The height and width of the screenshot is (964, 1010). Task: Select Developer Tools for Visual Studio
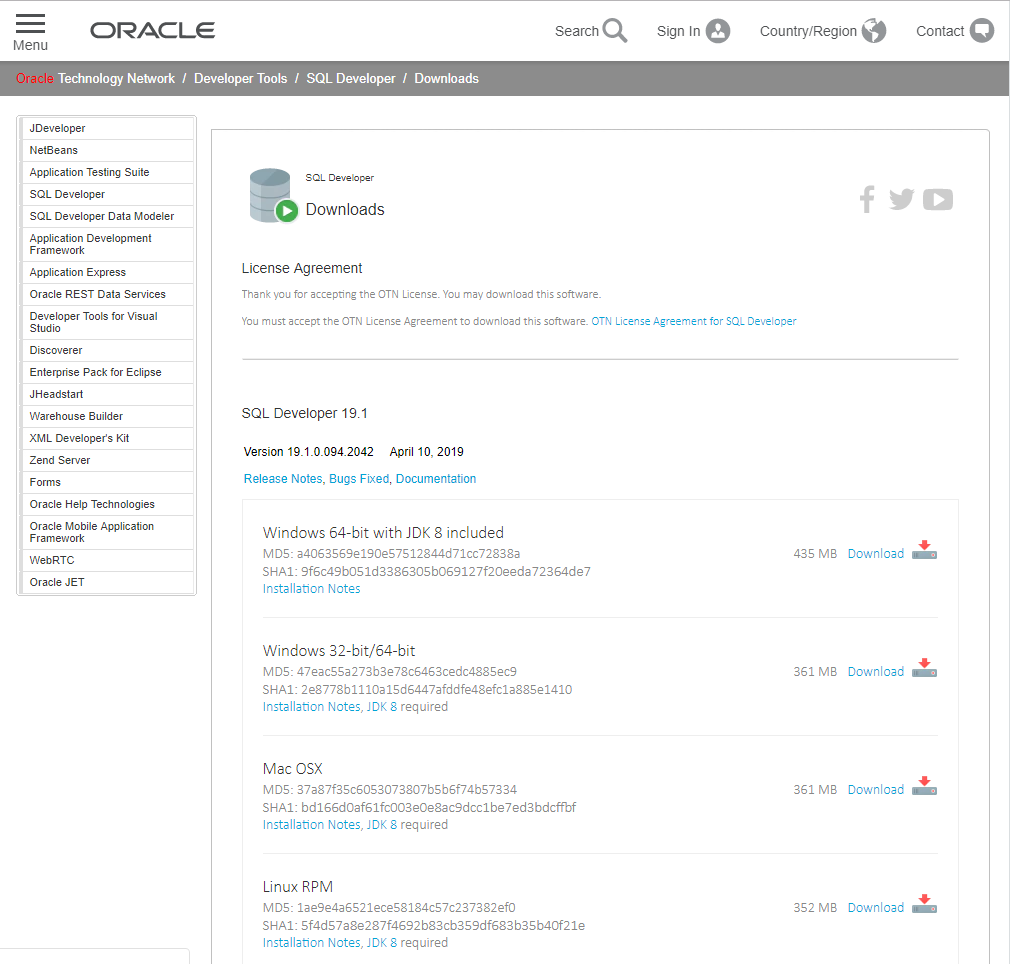[108, 322]
